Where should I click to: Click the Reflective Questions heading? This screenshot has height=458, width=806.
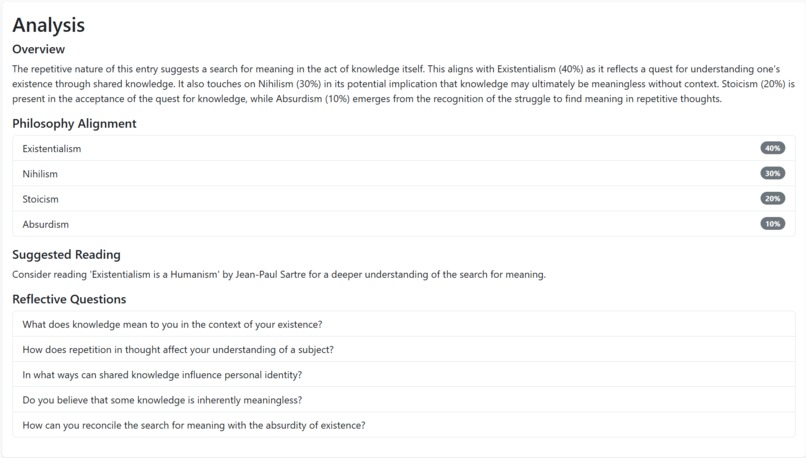(69, 299)
